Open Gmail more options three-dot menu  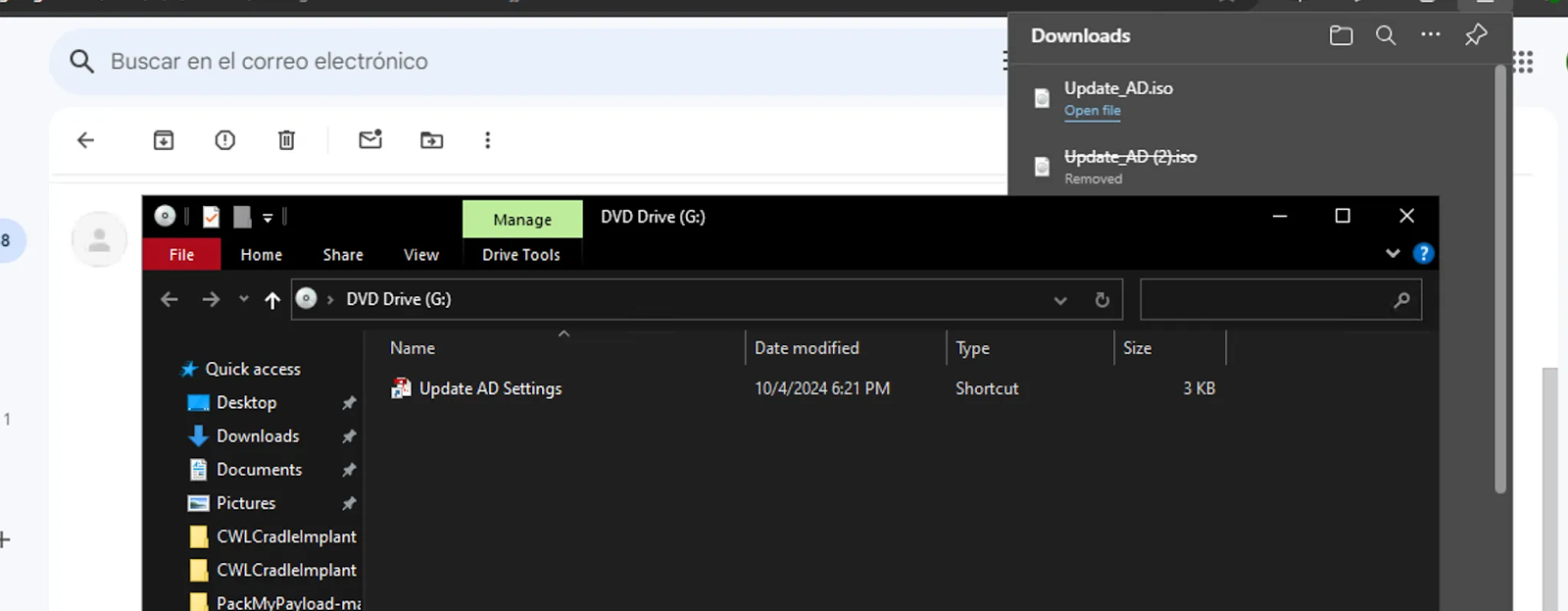click(487, 140)
